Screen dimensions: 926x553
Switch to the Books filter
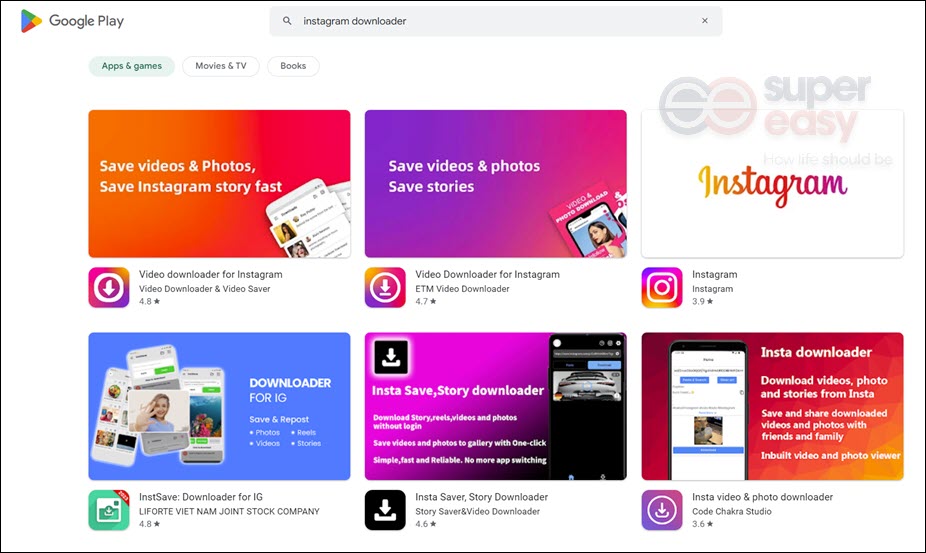coord(293,66)
